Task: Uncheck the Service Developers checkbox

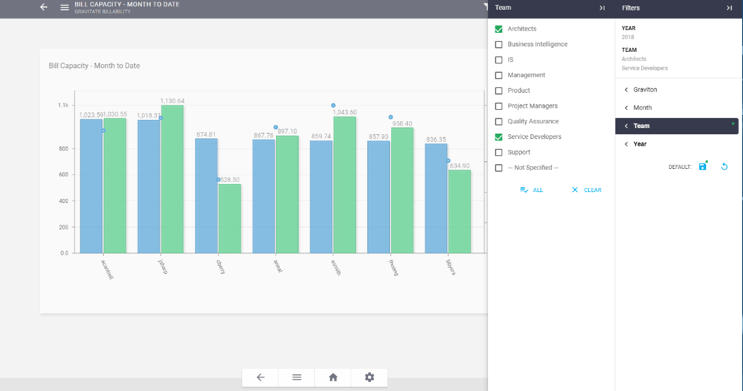Action: [498, 137]
